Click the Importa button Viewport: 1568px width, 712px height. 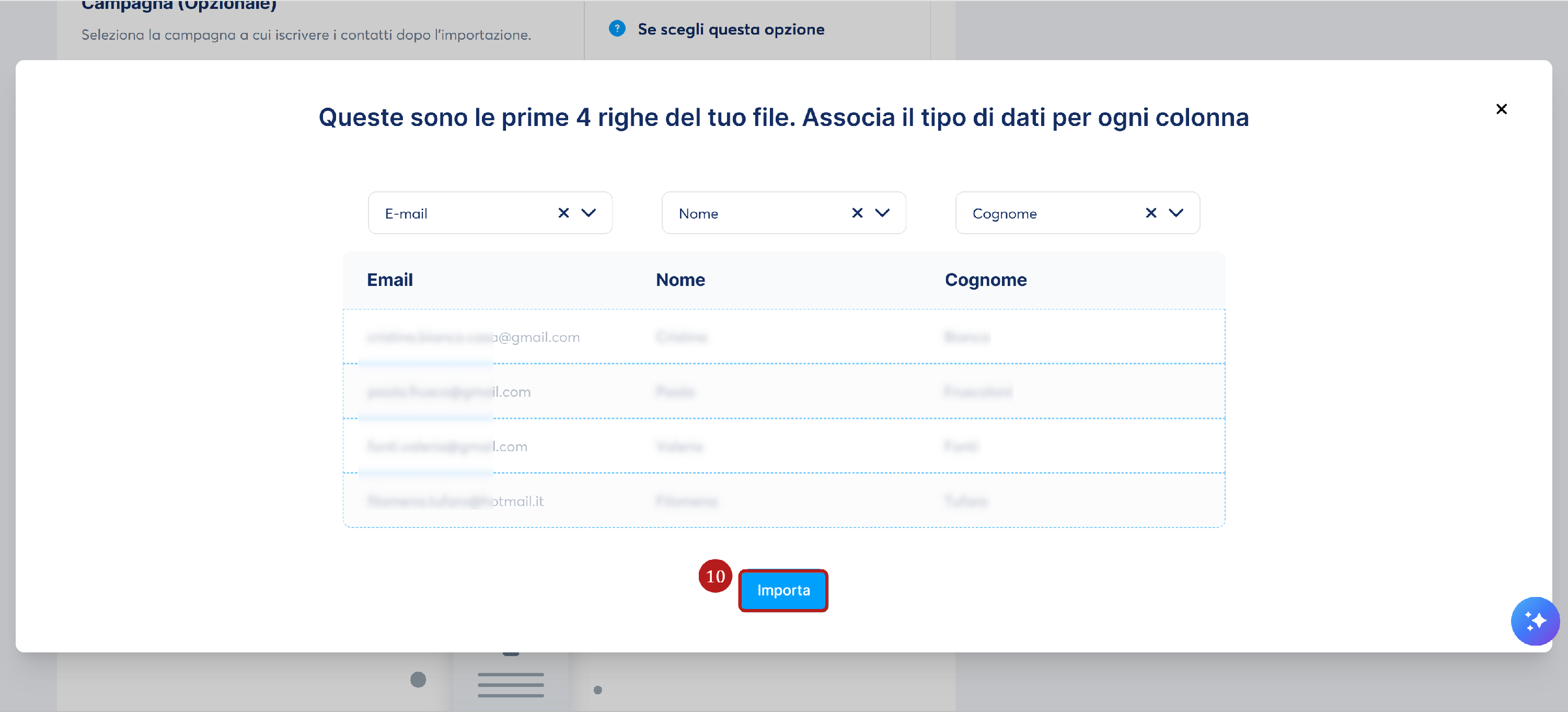pyautogui.click(x=783, y=590)
